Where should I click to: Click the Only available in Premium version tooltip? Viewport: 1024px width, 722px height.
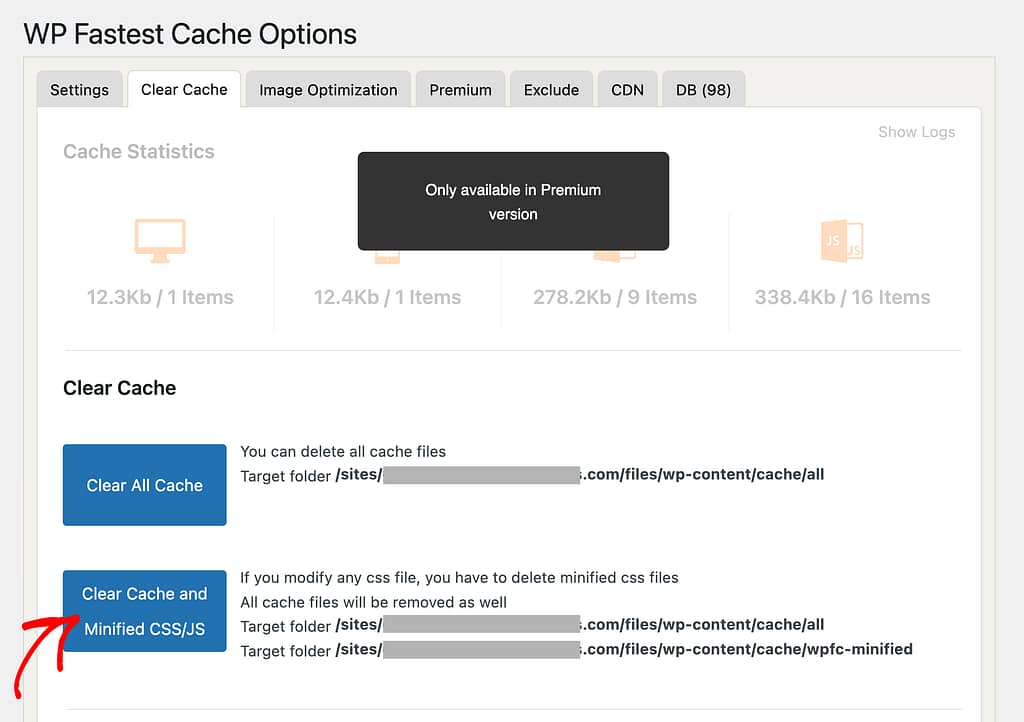coord(513,201)
